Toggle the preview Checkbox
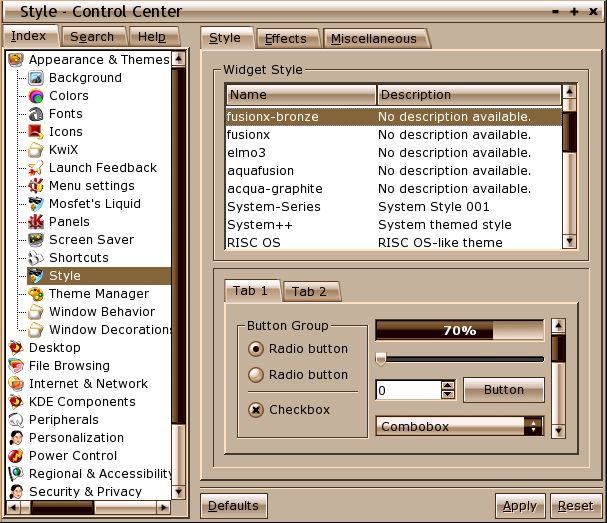The height and width of the screenshot is (523, 607). click(256, 410)
